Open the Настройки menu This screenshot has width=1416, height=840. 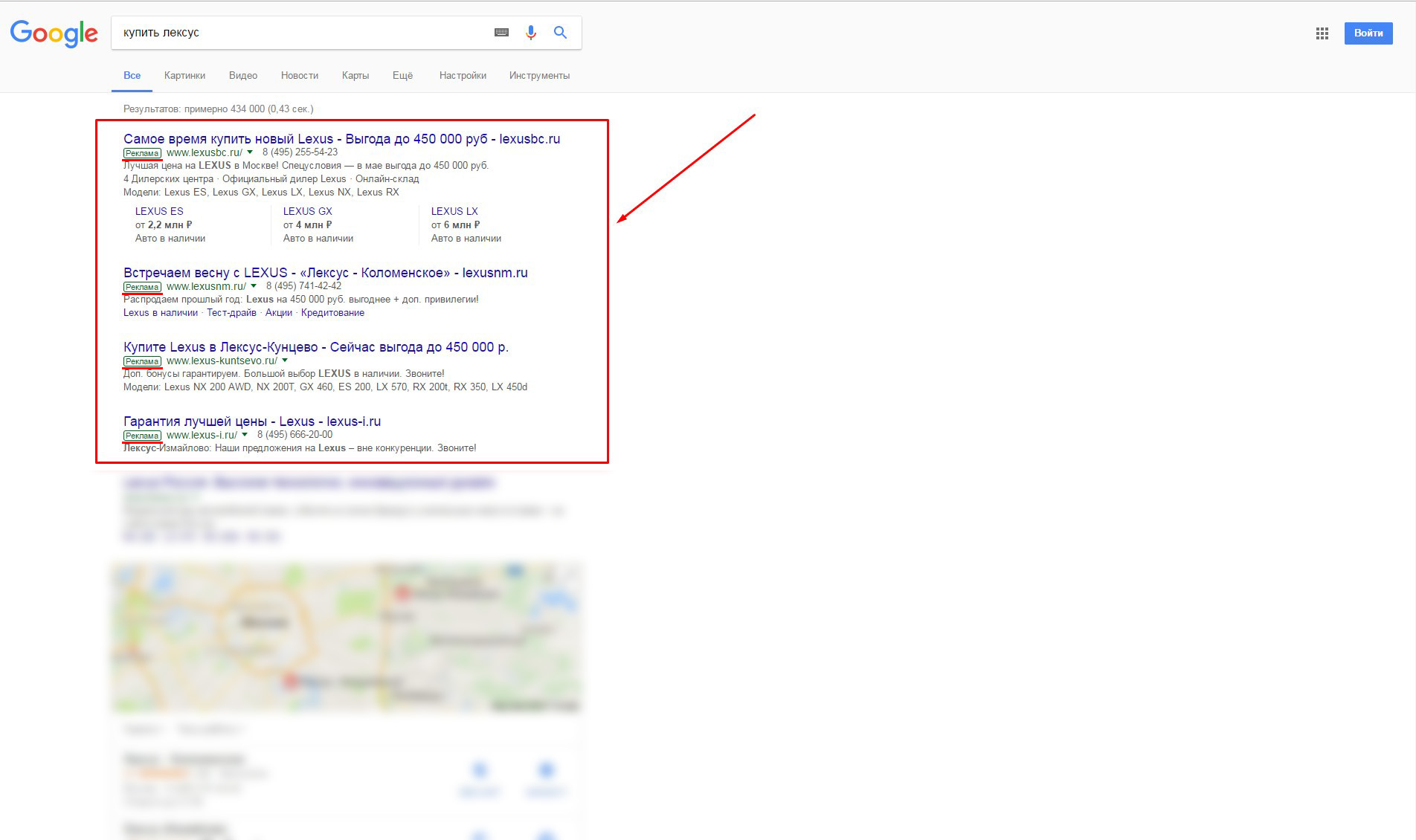(463, 75)
